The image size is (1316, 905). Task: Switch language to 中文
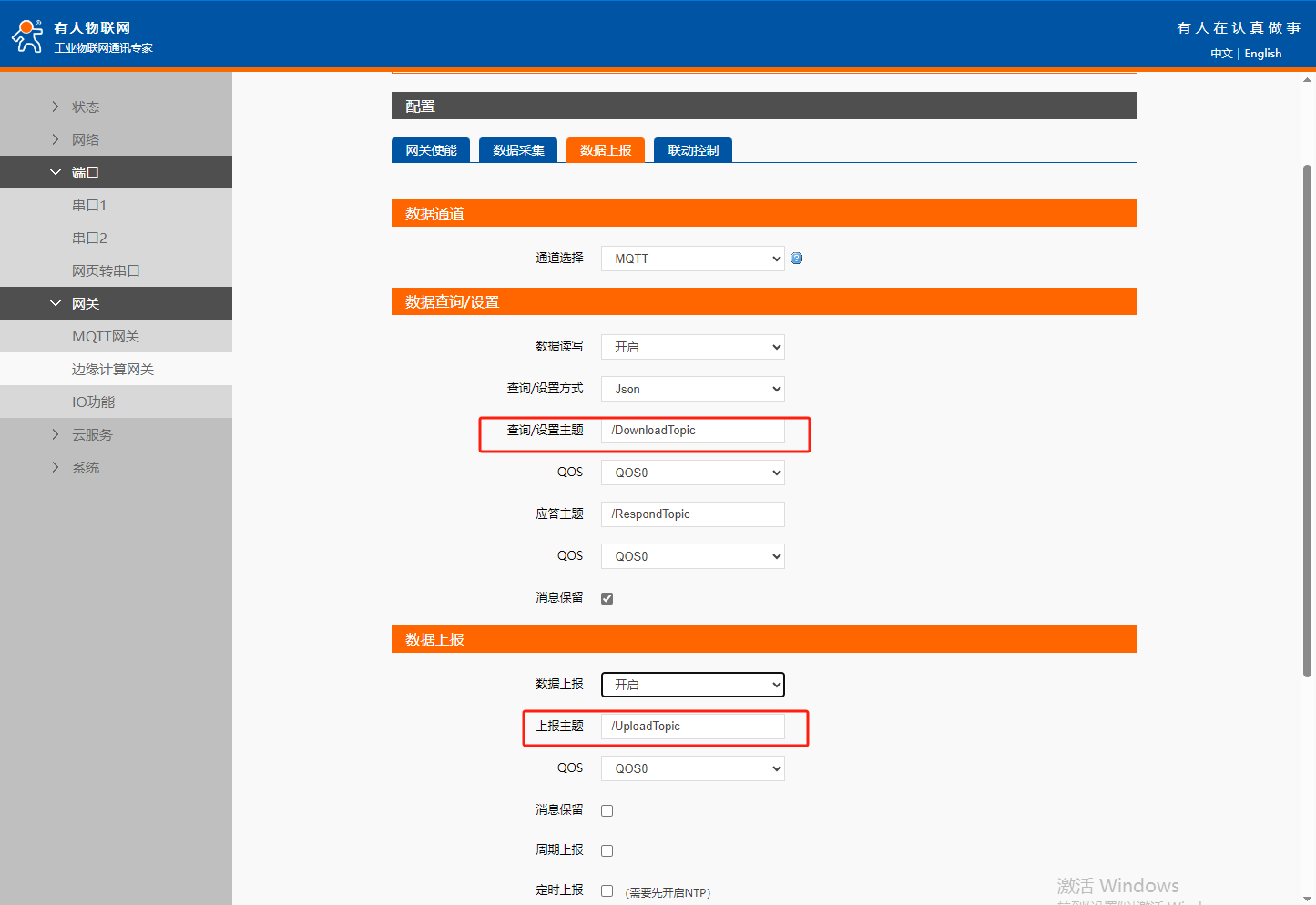pyautogui.click(x=1221, y=54)
